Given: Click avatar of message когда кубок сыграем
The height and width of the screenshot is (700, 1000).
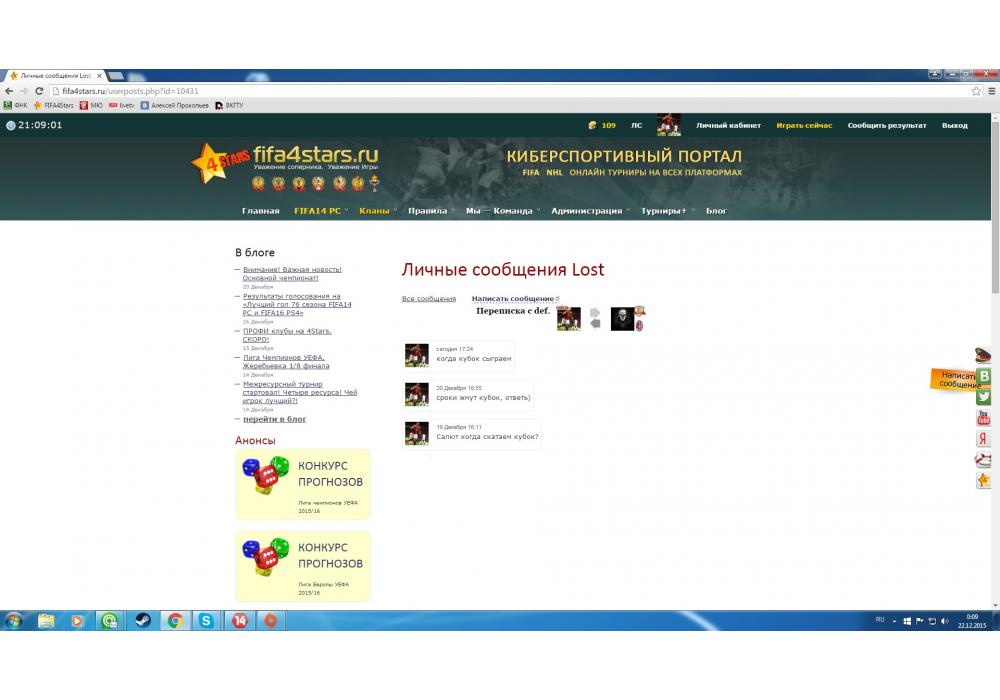Looking at the screenshot, I should pos(416,355).
